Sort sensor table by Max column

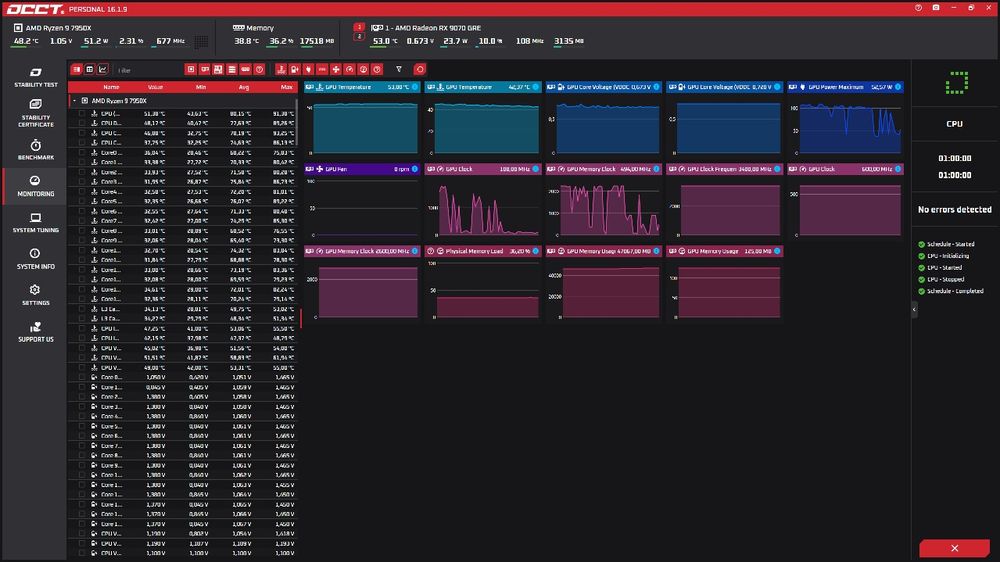pos(286,87)
